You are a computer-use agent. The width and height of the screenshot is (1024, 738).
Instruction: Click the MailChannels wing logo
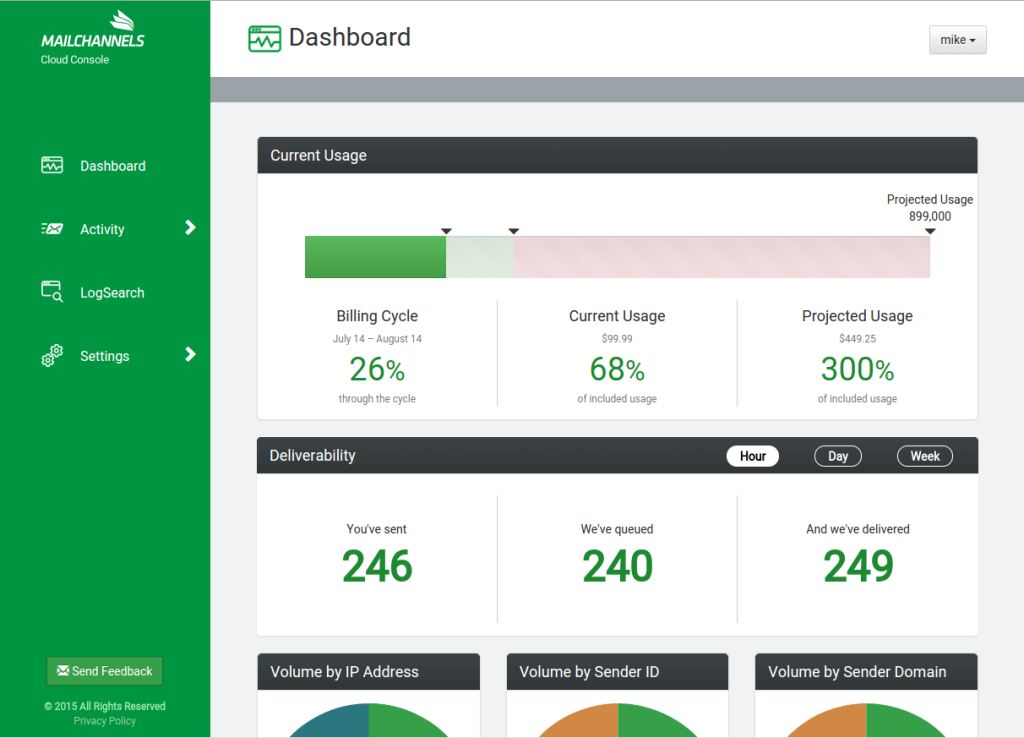point(122,20)
